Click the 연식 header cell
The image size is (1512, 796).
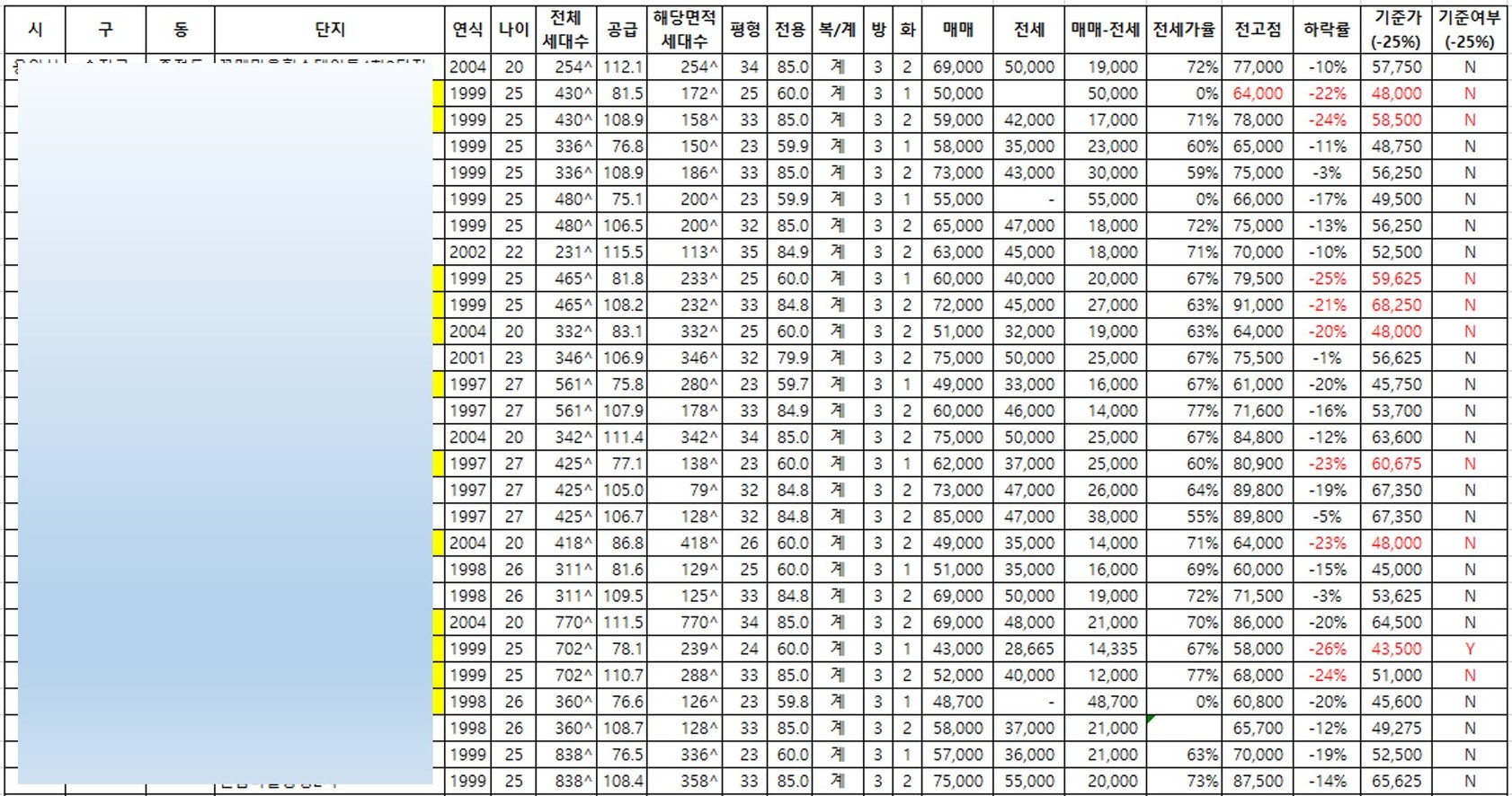coord(467,30)
